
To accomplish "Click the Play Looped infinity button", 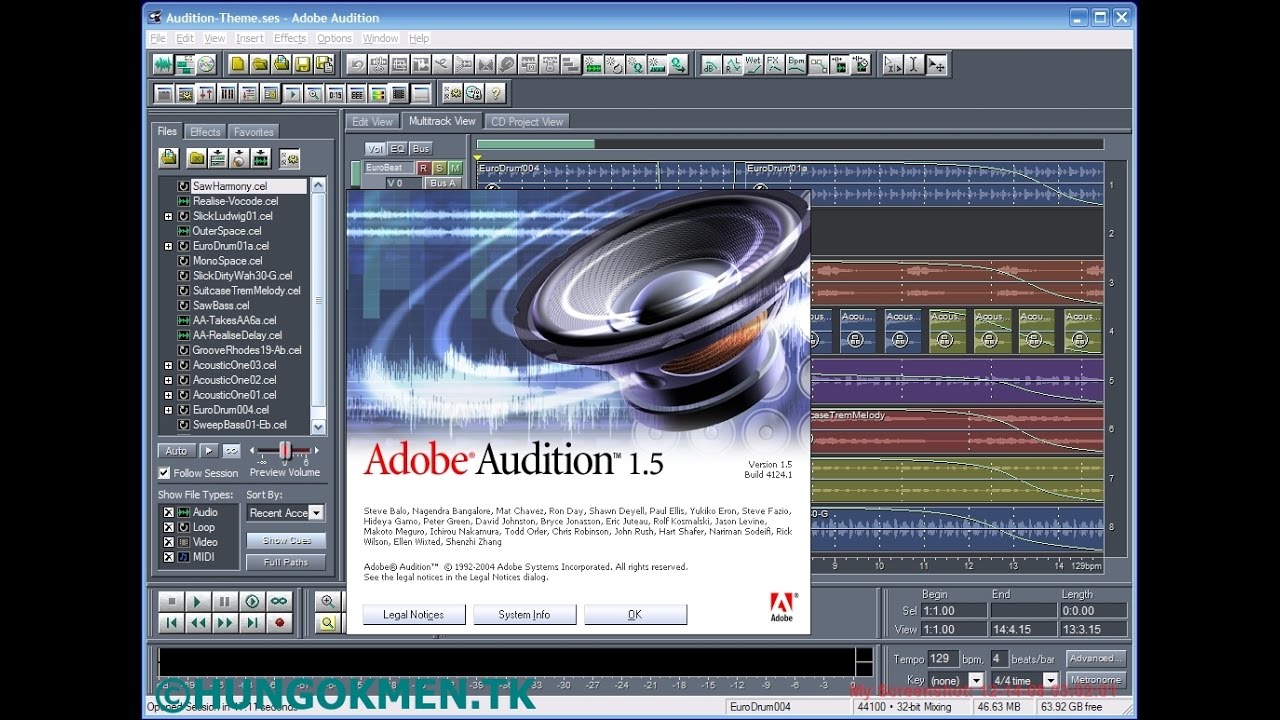I will tap(279, 601).
